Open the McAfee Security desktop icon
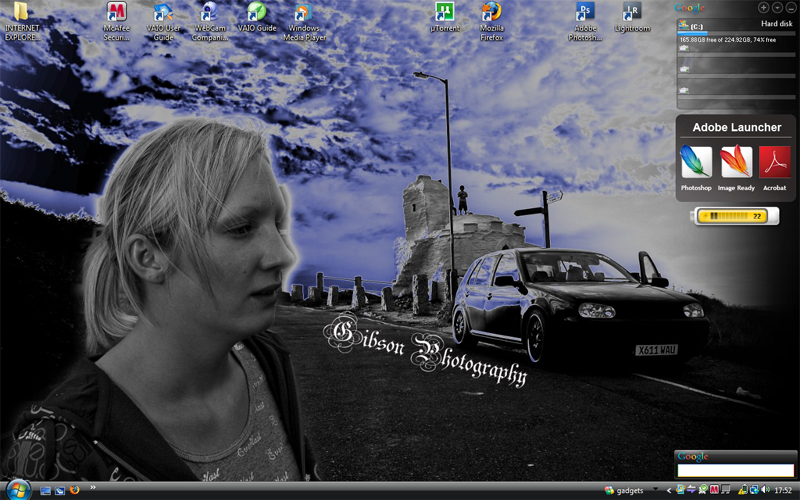The width and height of the screenshot is (800, 500). [x=117, y=13]
